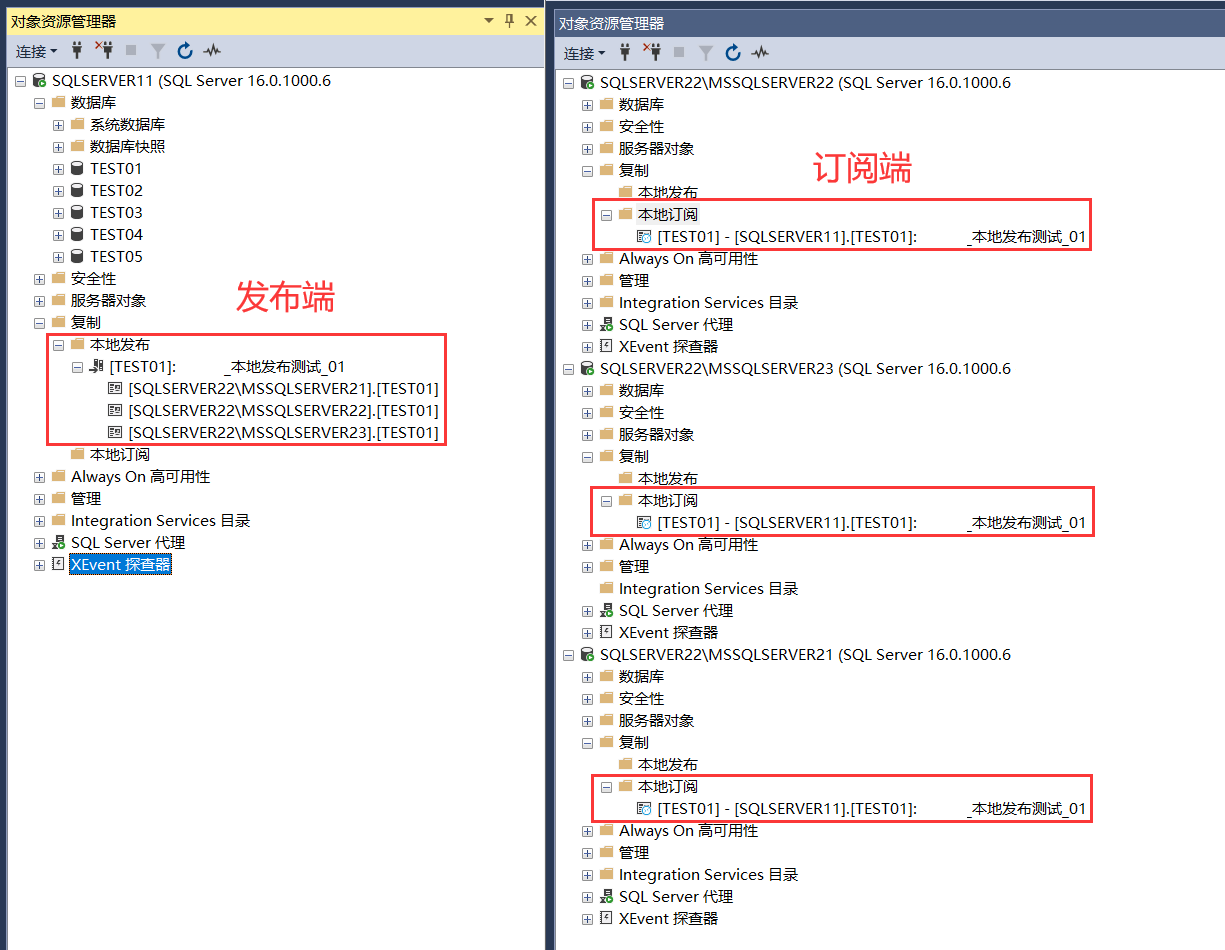Refresh the SQLSERVER11 Object Explorer panel
This screenshot has width=1225, height=950.
click(185, 50)
